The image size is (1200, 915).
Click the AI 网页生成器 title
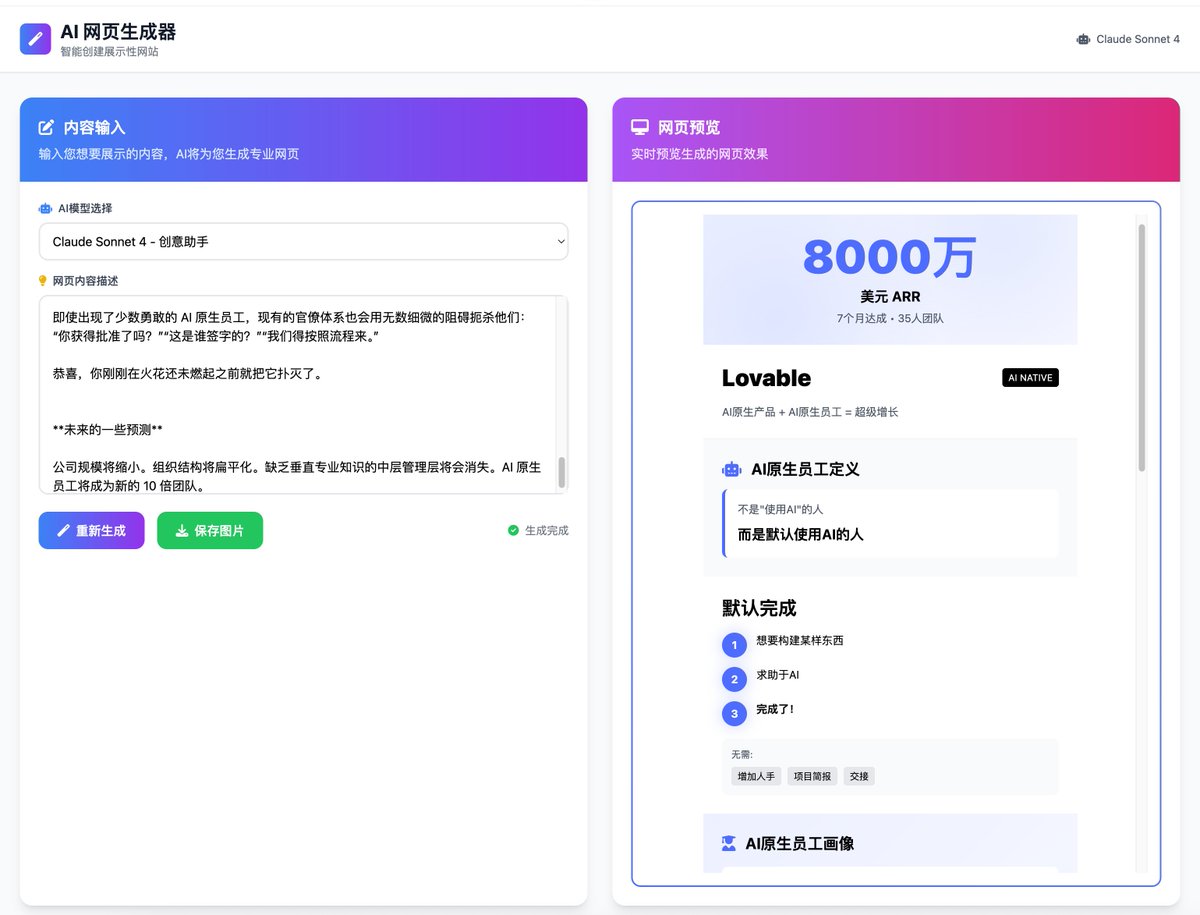pos(118,32)
